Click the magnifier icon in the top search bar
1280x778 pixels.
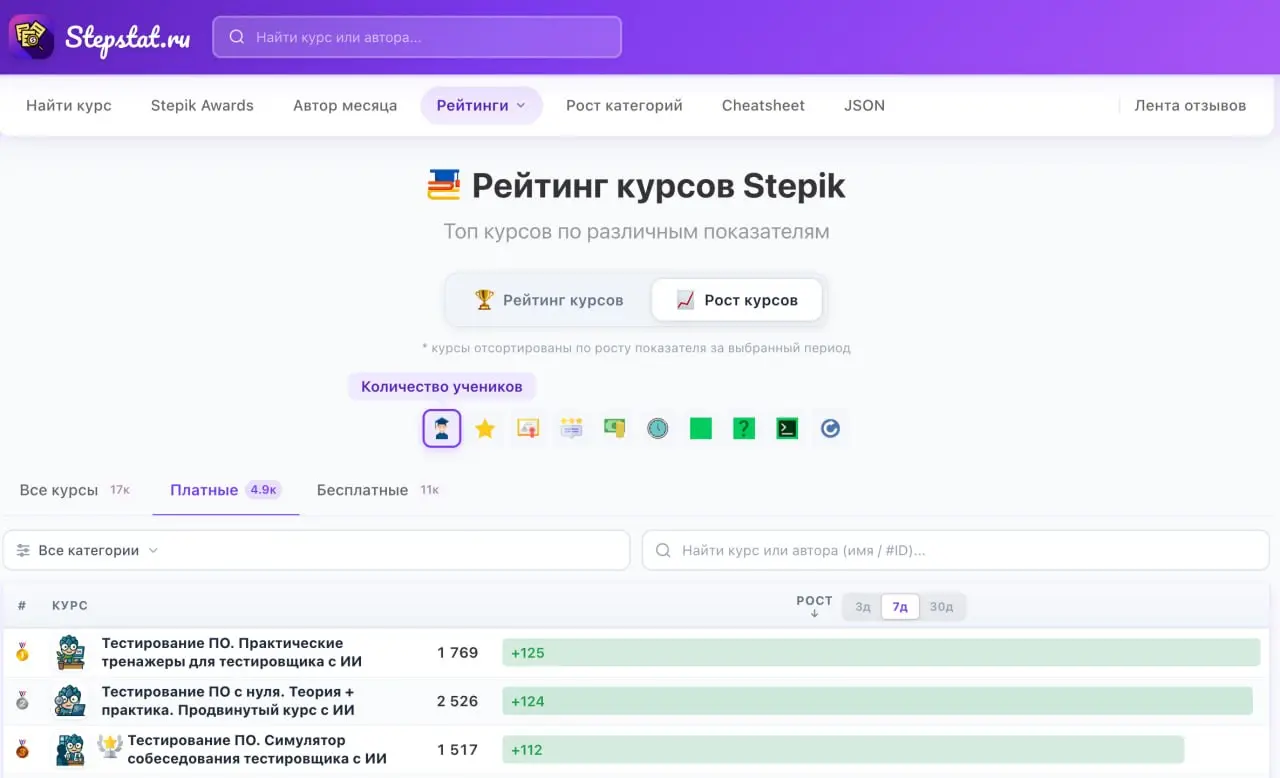coord(237,37)
